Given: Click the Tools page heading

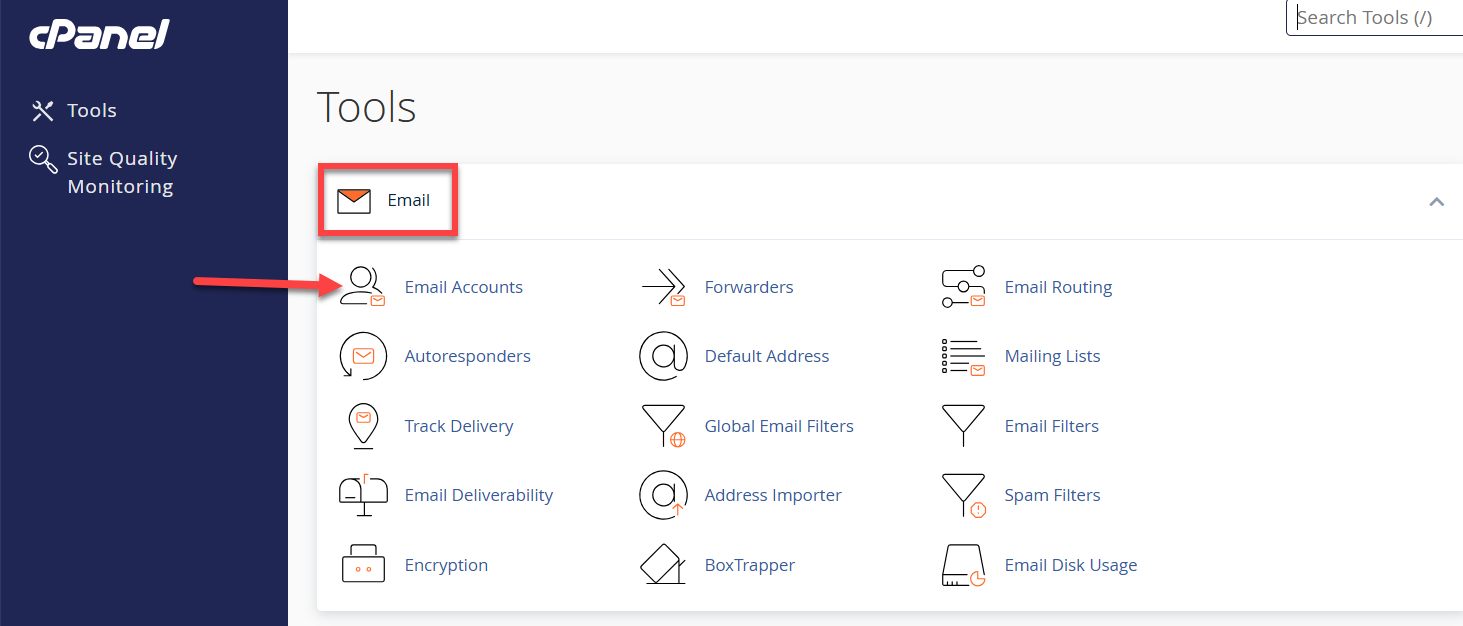Looking at the screenshot, I should [x=366, y=107].
